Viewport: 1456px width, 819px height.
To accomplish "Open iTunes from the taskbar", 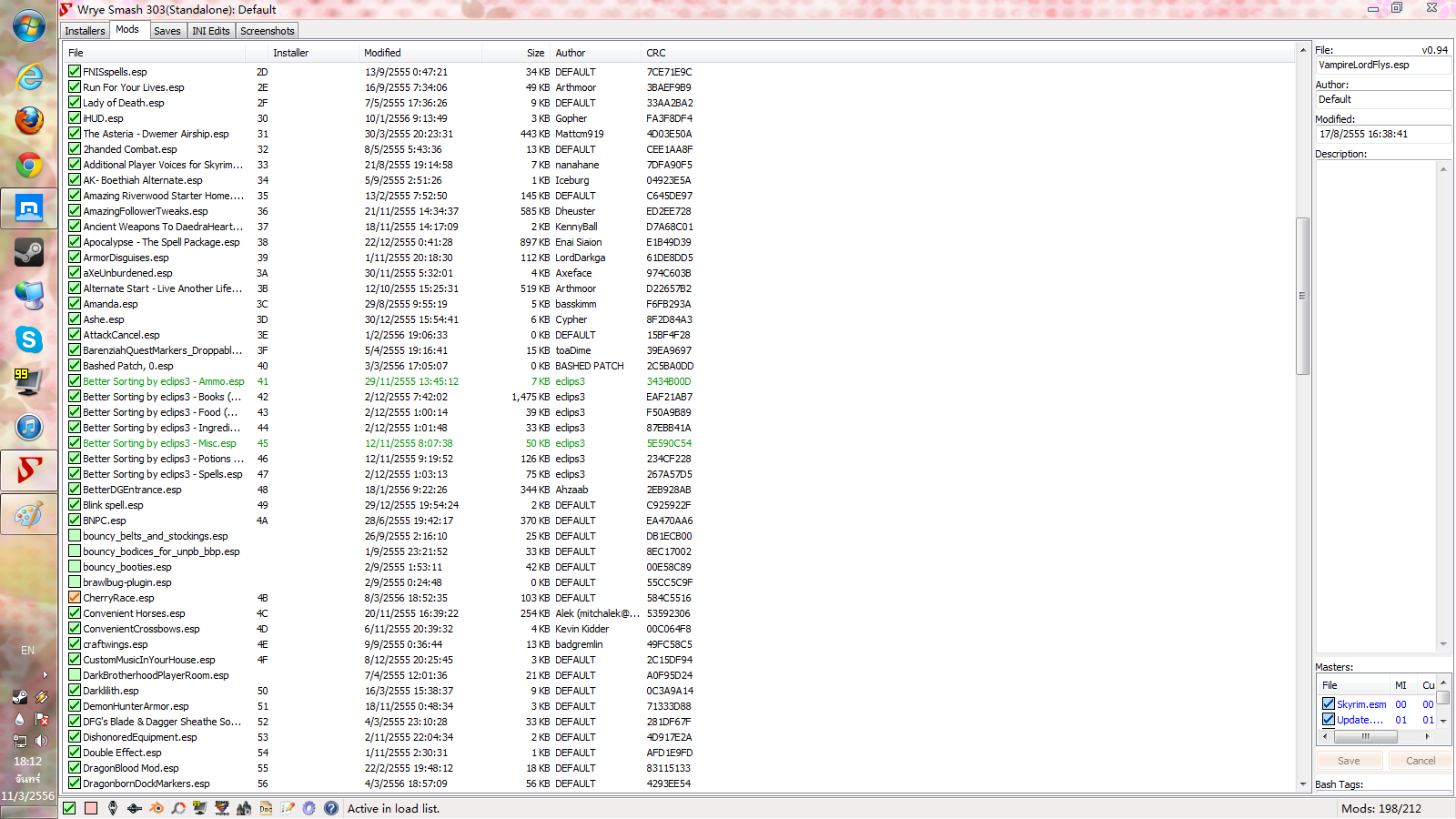I will click(29, 427).
